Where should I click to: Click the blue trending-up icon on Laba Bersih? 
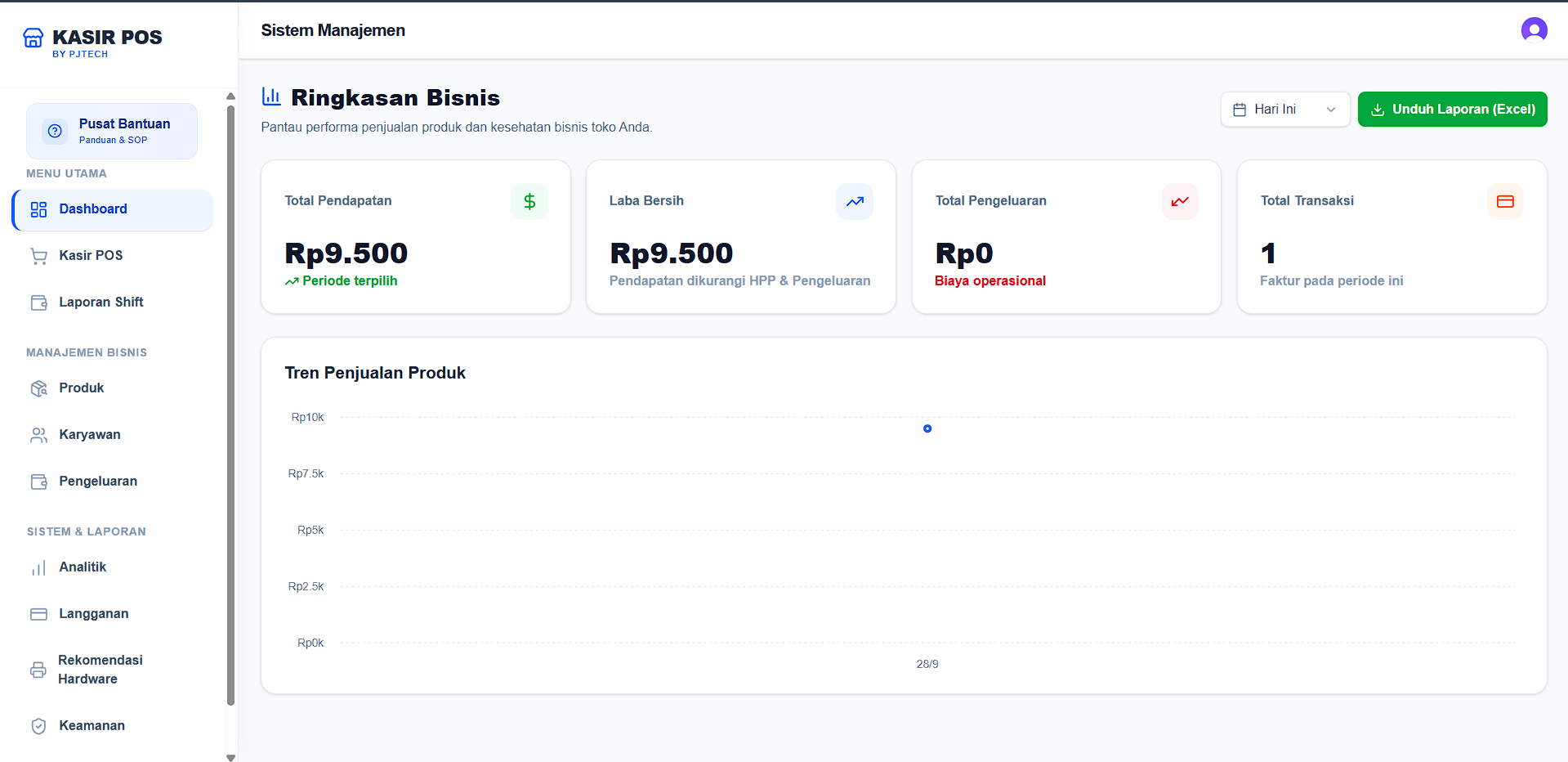tap(855, 201)
